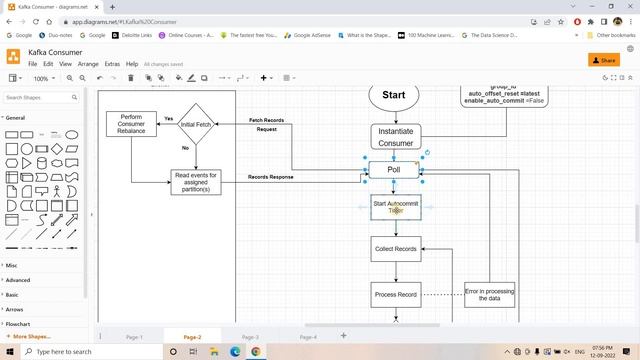This screenshot has width=640, height=360.
Task: Click the search icon in Search Shapes
Action: pos(74,98)
